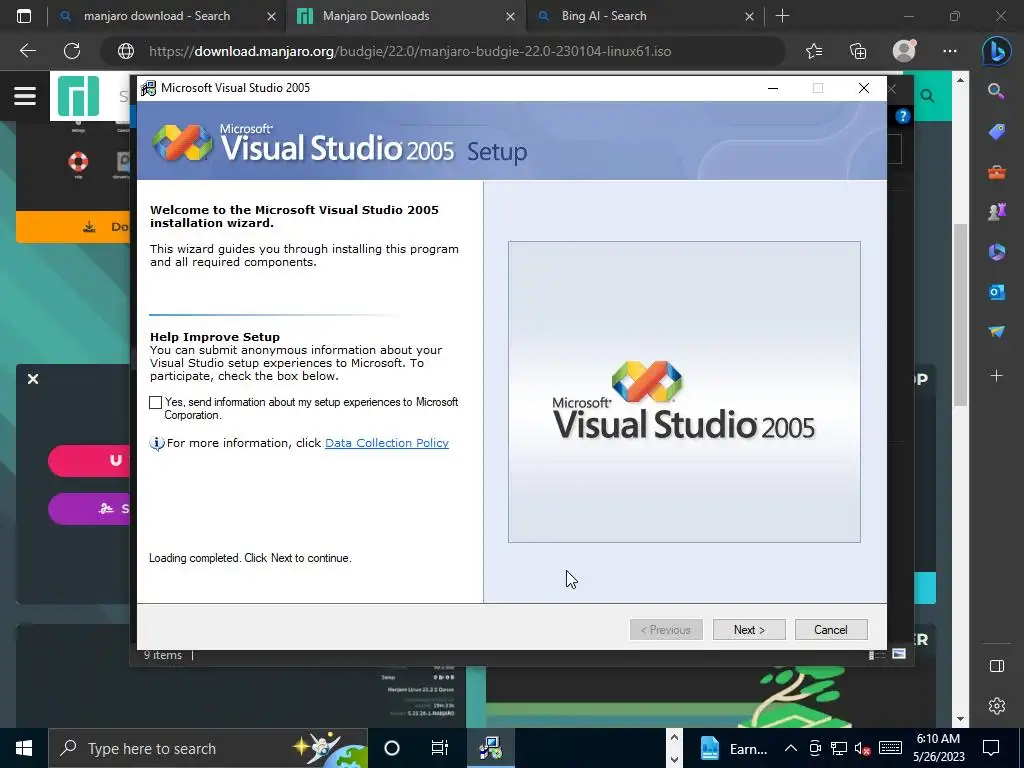Click the Visual Studio setup title bar icon
This screenshot has height=768, width=1024.
click(x=148, y=88)
